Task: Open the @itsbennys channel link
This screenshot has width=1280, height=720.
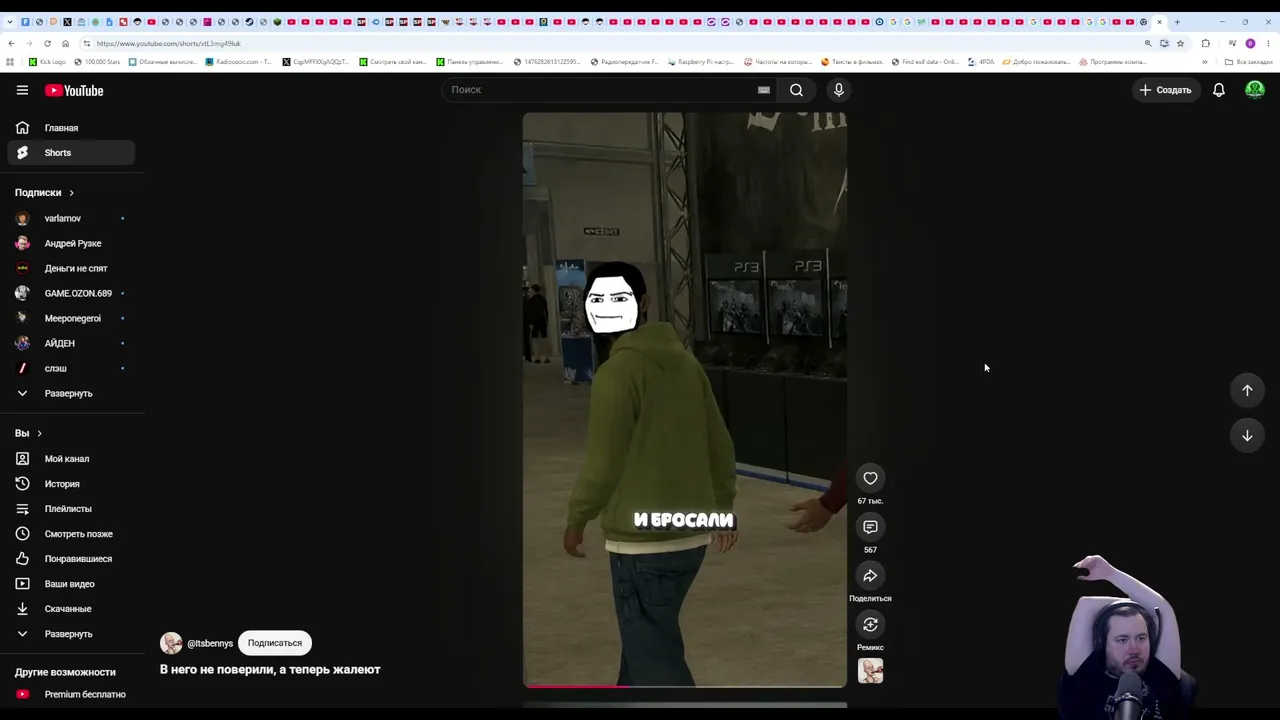Action: pos(210,643)
